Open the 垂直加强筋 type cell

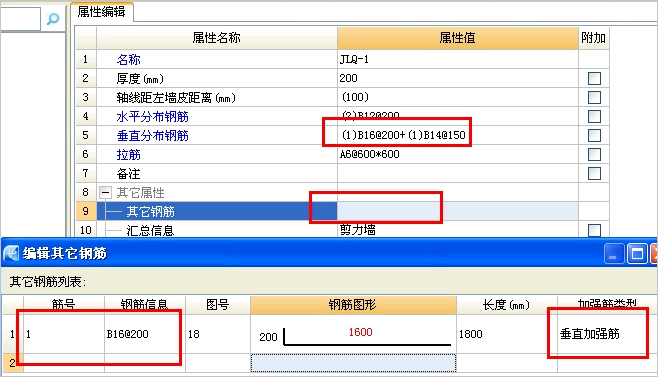tap(607, 334)
